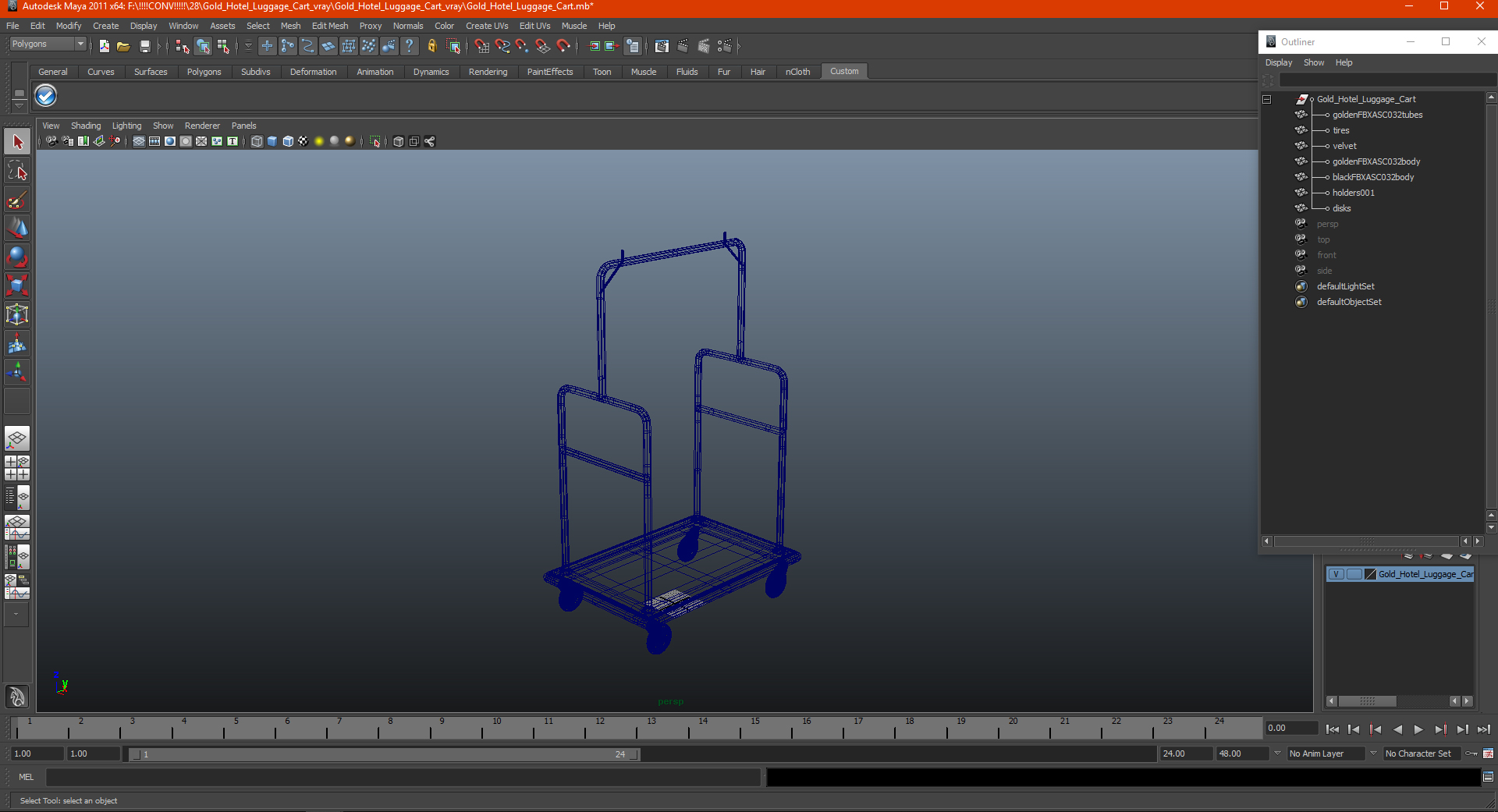This screenshot has width=1498, height=812.
Task: Switch to Persp/Graph Editor layout
Action: pos(17,527)
